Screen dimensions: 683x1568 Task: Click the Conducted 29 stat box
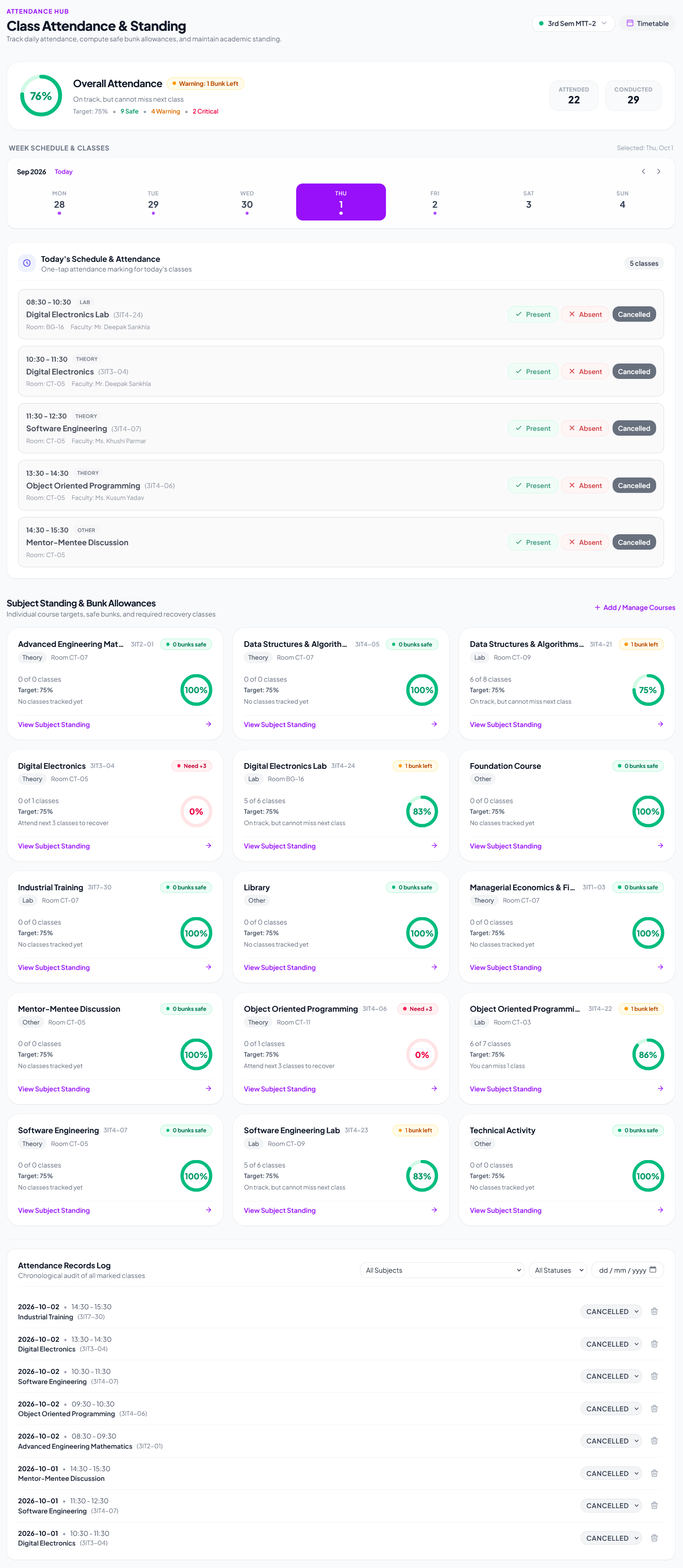tap(633, 95)
